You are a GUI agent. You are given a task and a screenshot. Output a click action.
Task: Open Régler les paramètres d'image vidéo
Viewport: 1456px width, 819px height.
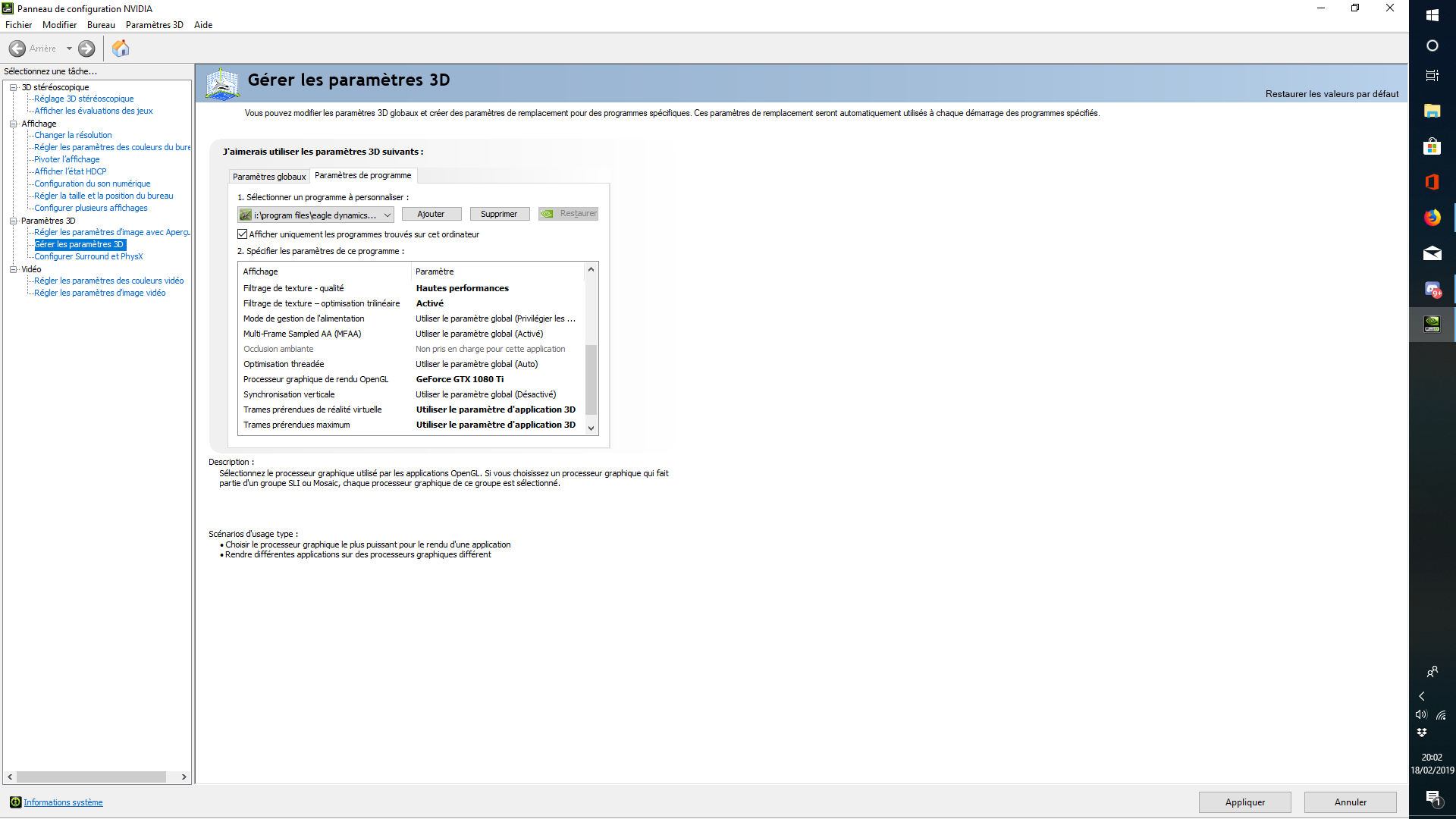tap(99, 293)
